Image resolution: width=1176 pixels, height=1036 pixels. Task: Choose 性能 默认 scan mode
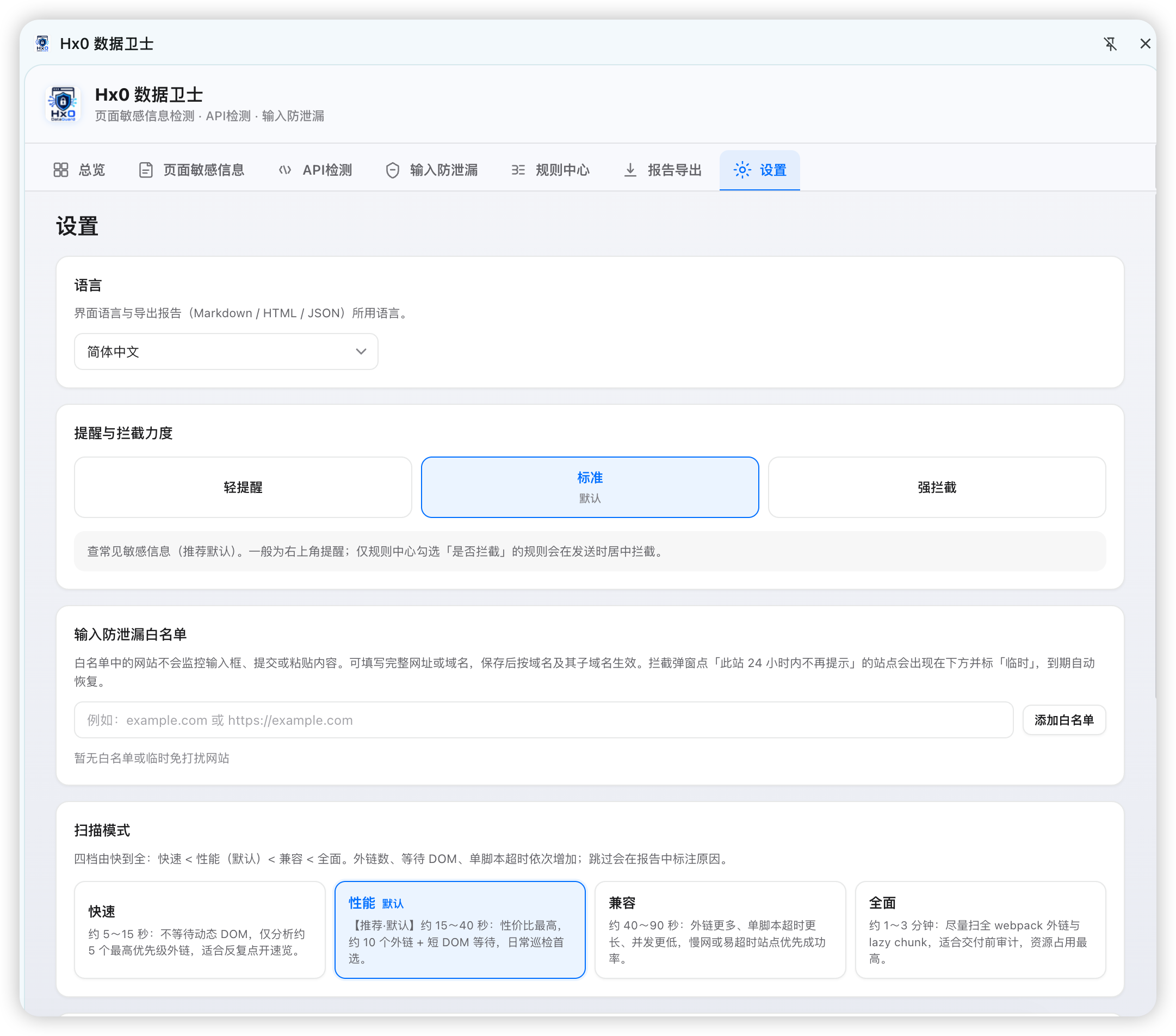coord(460,930)
